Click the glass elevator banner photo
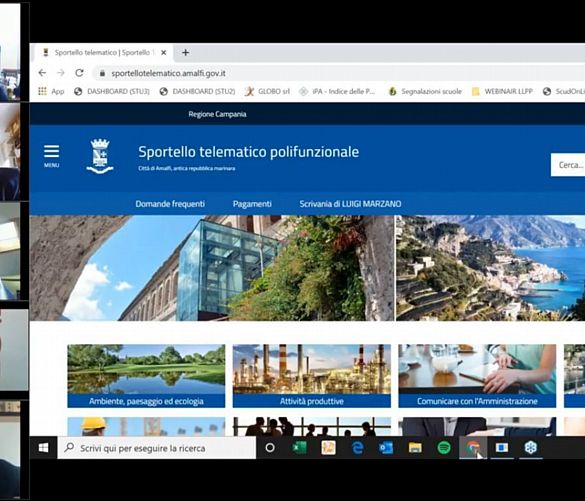The image size is (585, 501). [212, 268]
